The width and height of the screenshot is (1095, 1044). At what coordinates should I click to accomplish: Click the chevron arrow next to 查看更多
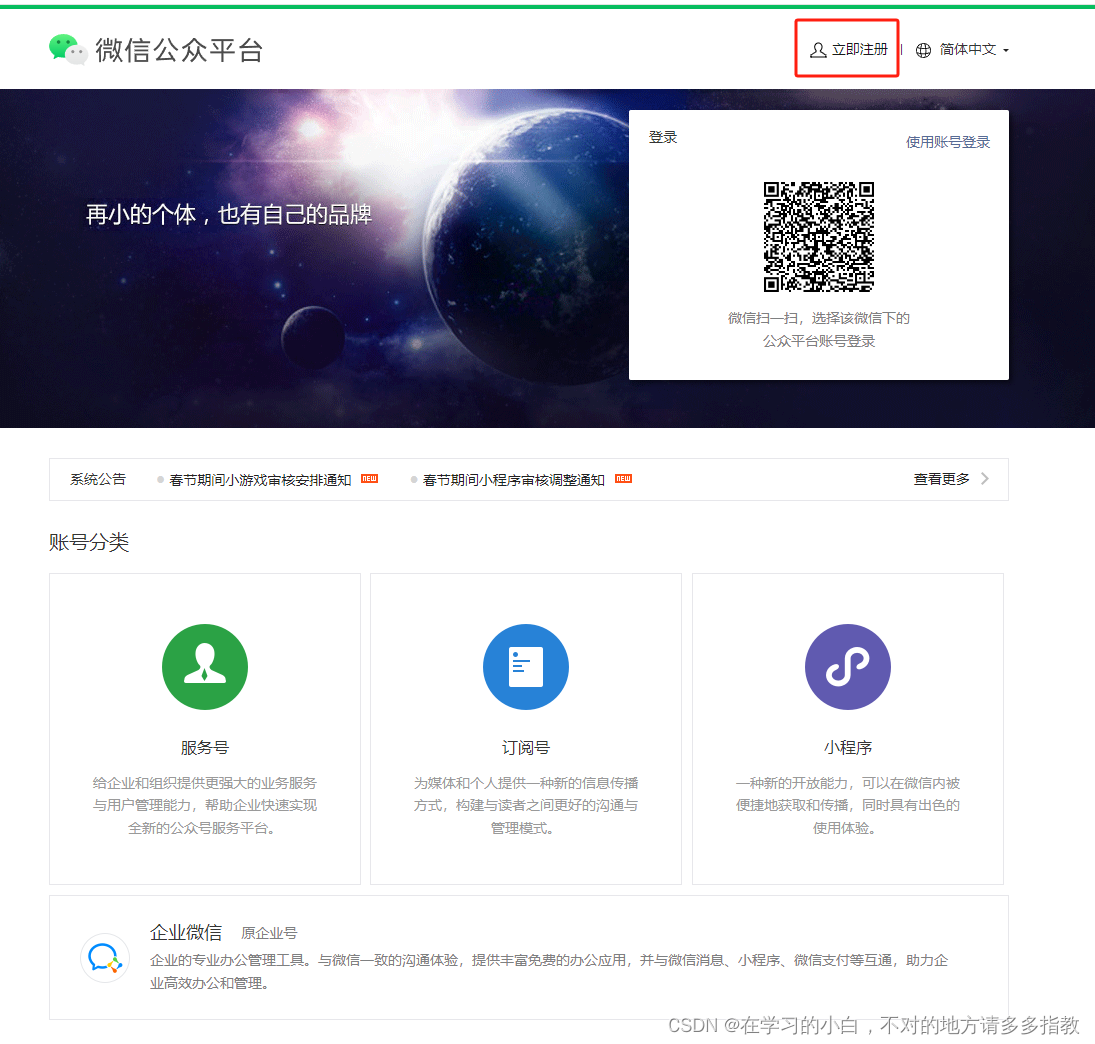coord(985,478)
